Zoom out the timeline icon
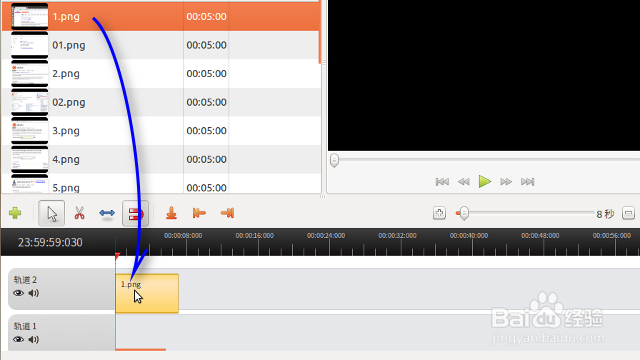This screenshot has width=640, height=360. click(x=628, y=213)
